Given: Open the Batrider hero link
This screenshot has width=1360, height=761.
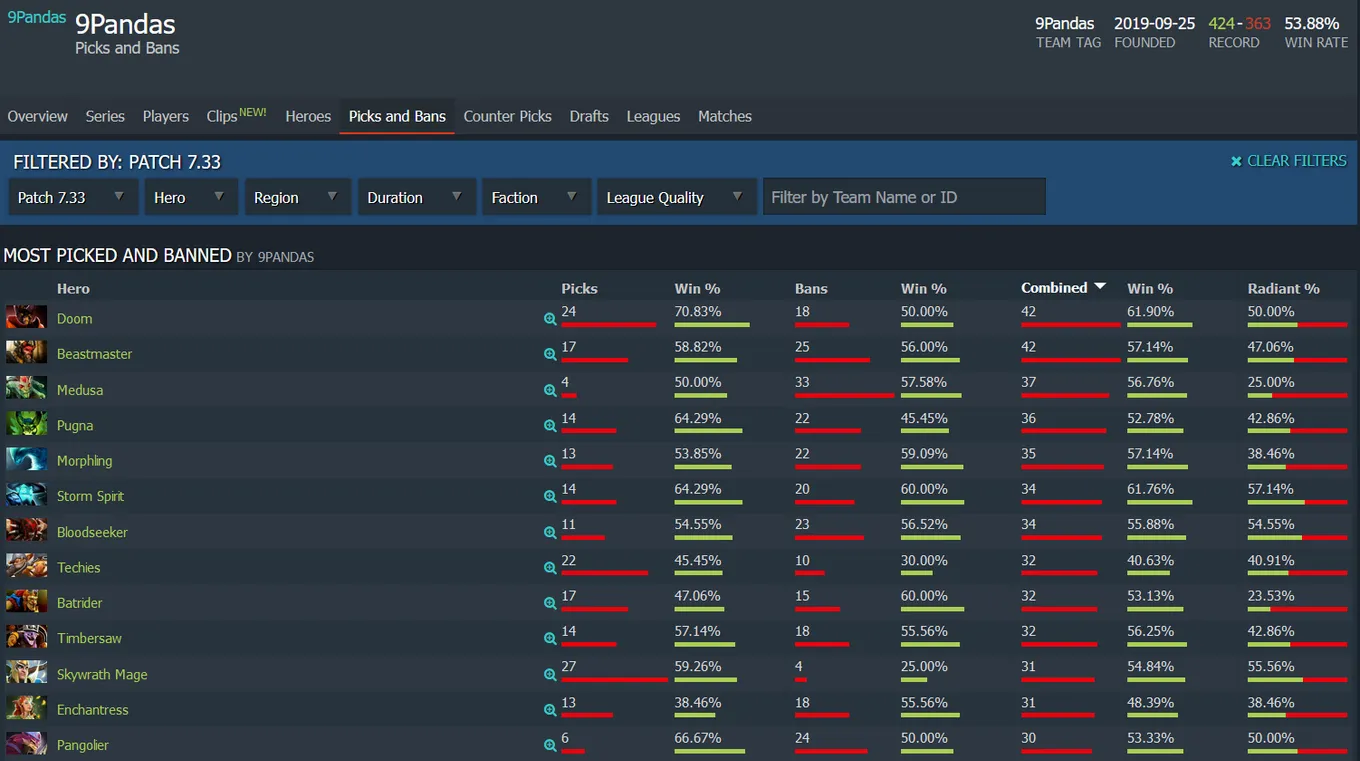Looking at the screenshot, I should point(80,603).
